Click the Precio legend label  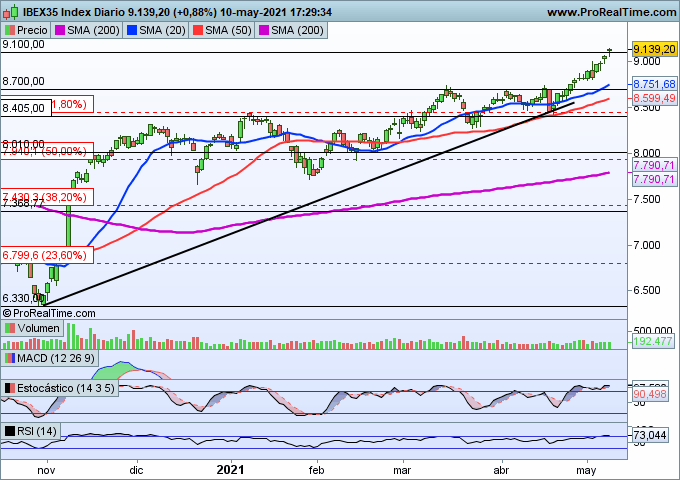(32, 30)
